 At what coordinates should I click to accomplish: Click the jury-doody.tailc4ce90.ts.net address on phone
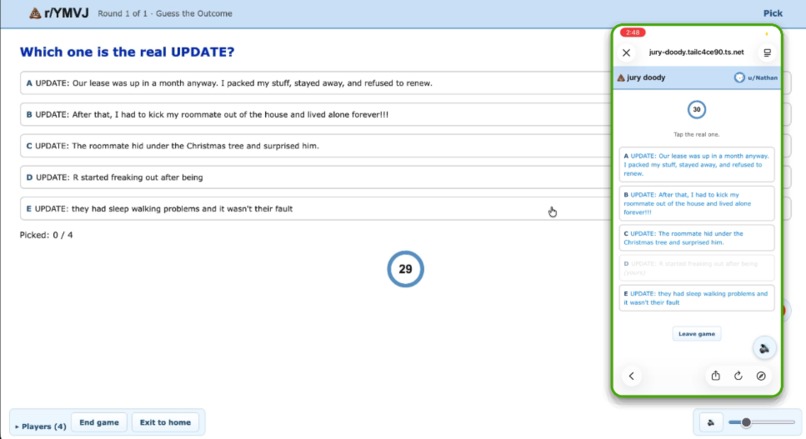pyautogui.click(x=696, y=52)
